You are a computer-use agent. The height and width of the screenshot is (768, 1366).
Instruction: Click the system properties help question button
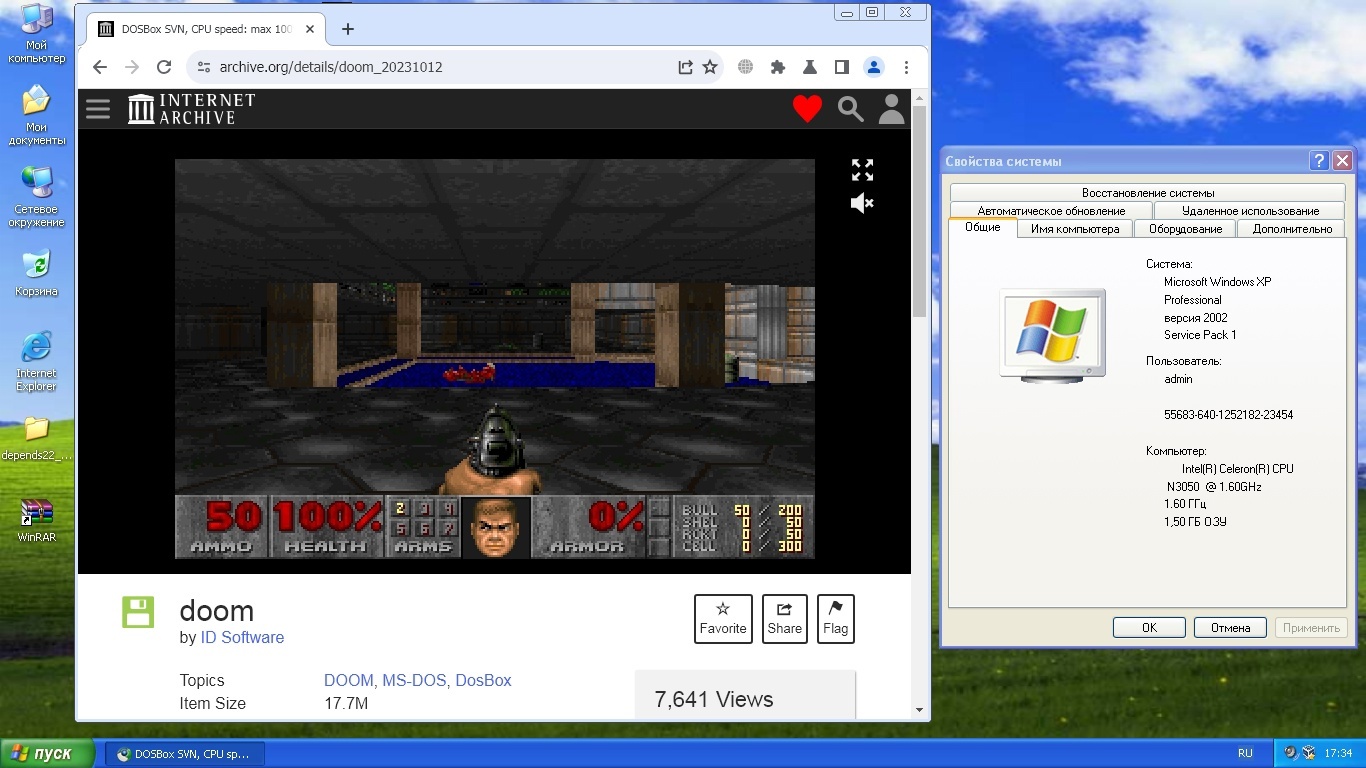(x=1320, y=161)
